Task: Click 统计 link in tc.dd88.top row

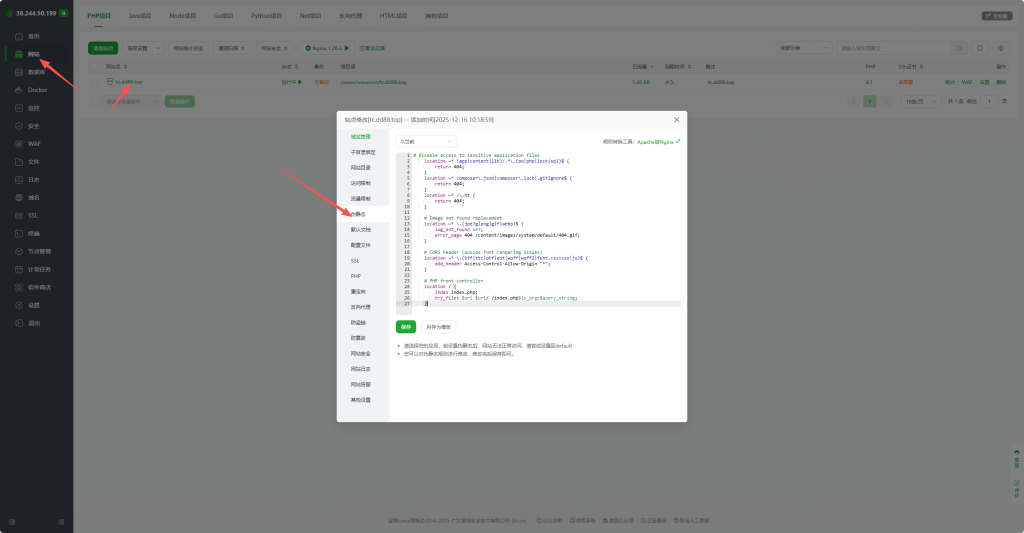Action: [x=950, y=82]
